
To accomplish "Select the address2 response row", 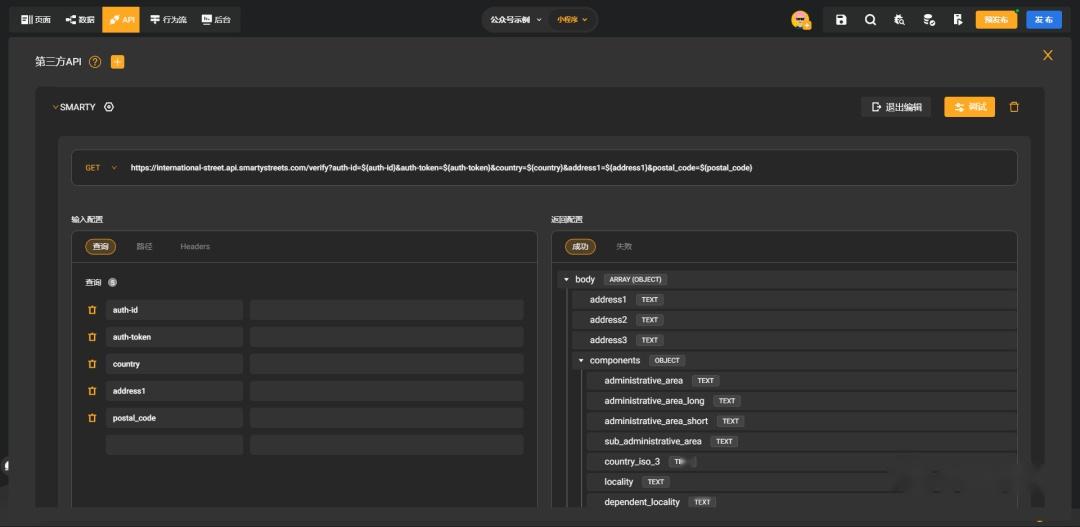I will (x=795, y=320).
